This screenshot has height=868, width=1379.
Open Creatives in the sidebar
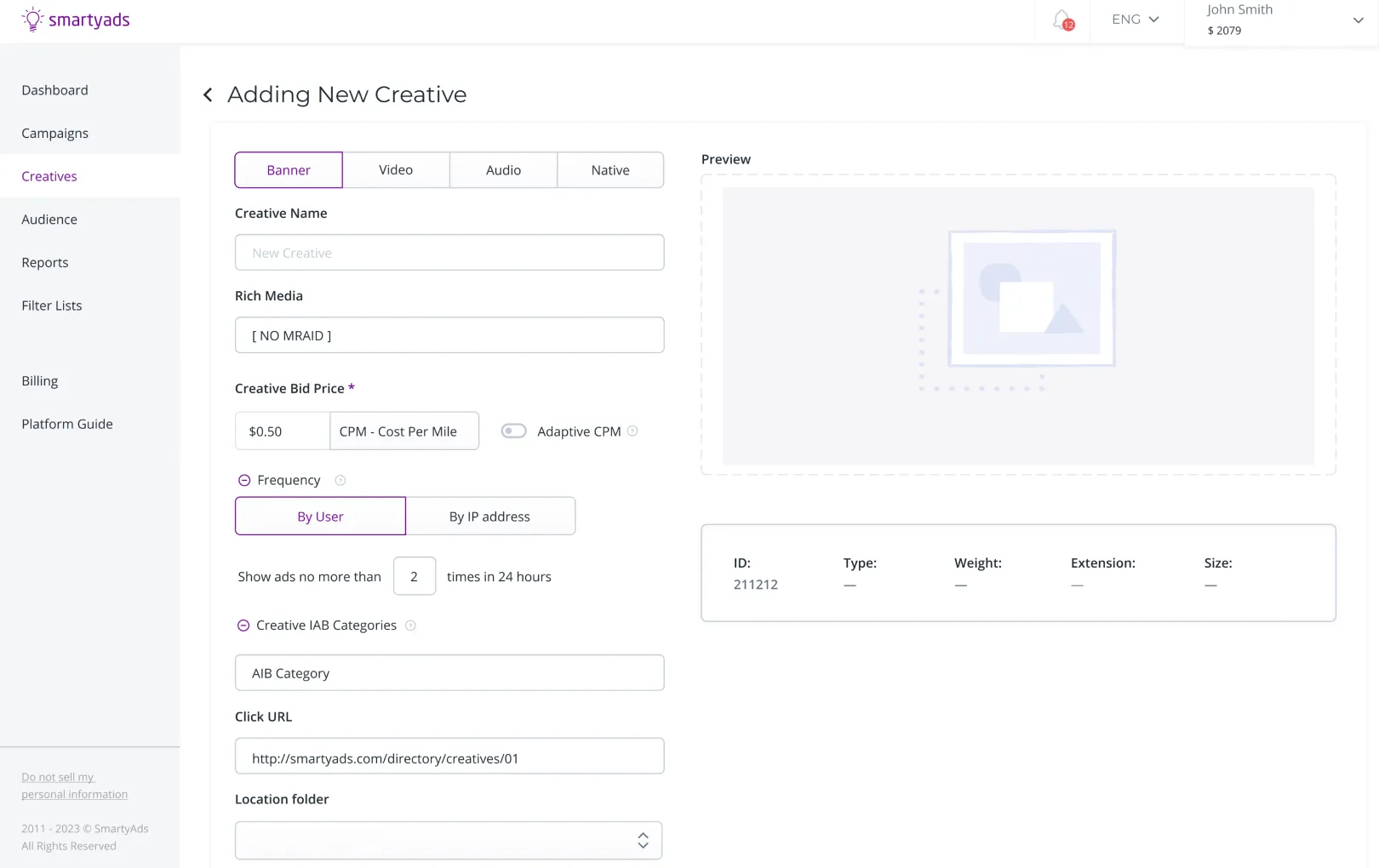[49, 176]
